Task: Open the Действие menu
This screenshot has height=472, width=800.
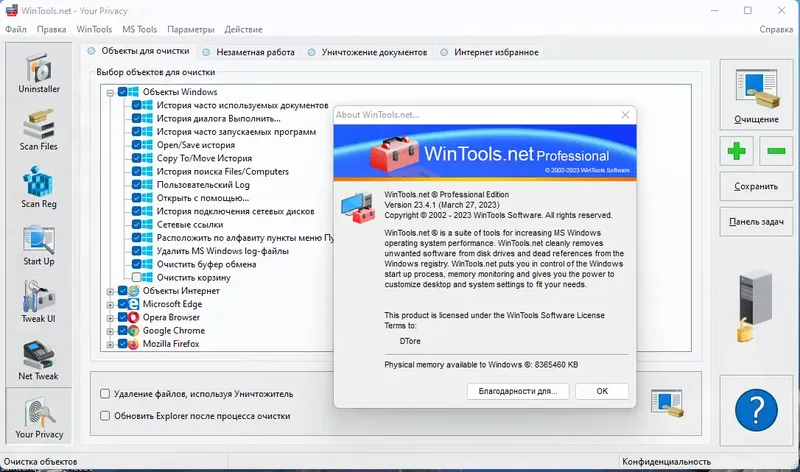Action: pyautogui.click(x=243, y=30)
